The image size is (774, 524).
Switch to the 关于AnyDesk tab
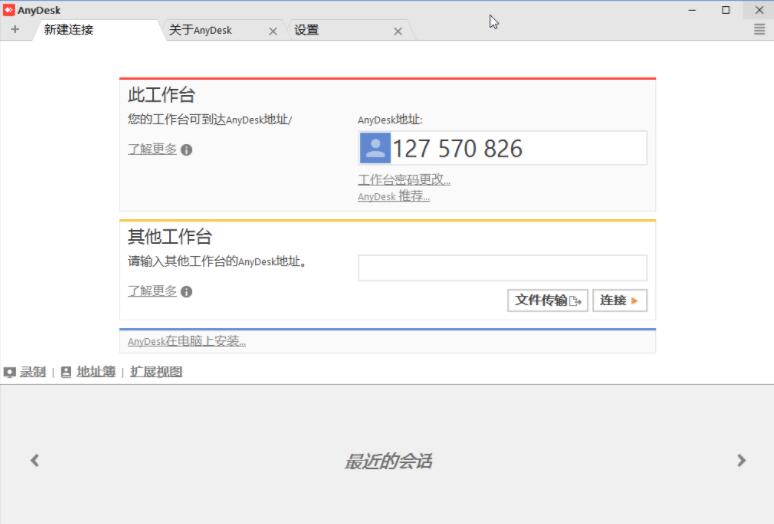coord(225,30)
